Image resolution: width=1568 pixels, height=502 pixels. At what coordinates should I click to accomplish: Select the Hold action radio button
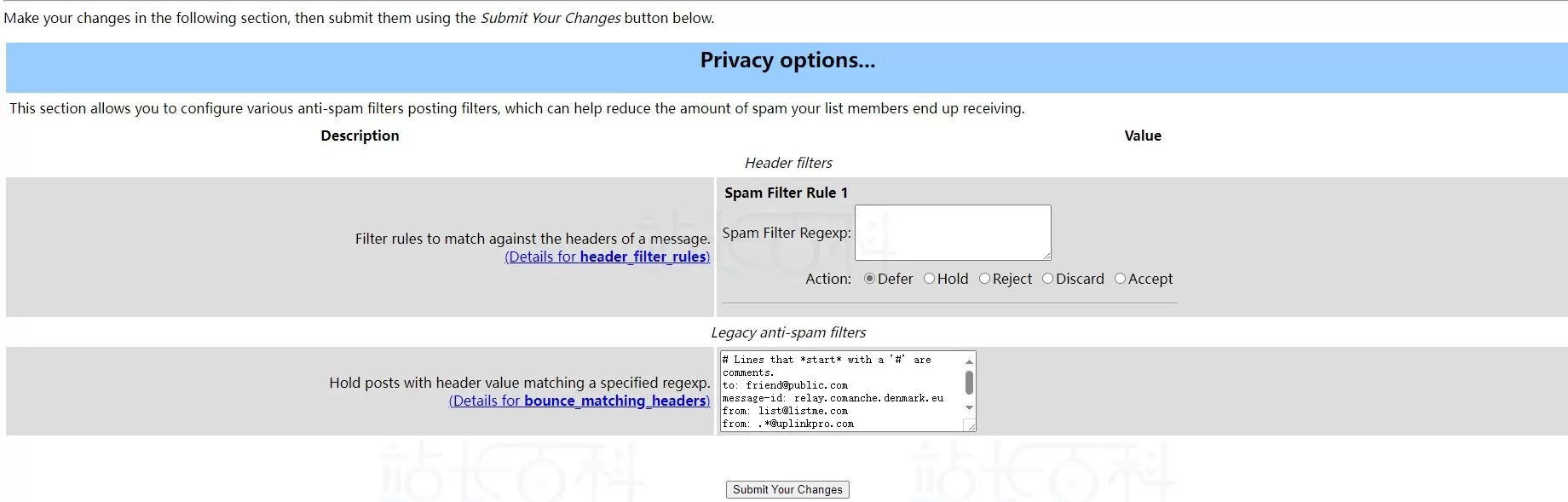[x=930, y=279]
